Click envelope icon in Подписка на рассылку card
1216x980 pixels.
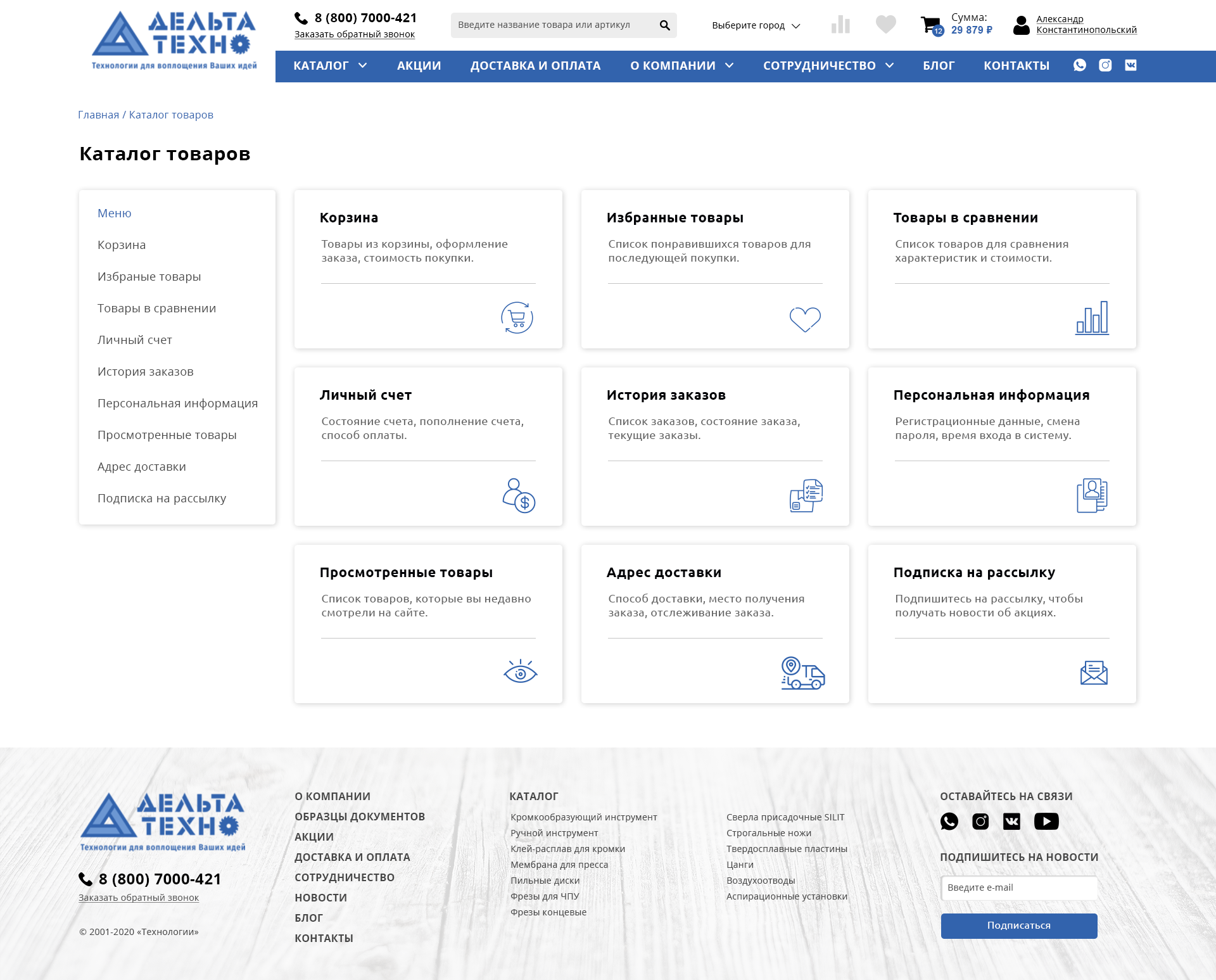pos(1094,673)
